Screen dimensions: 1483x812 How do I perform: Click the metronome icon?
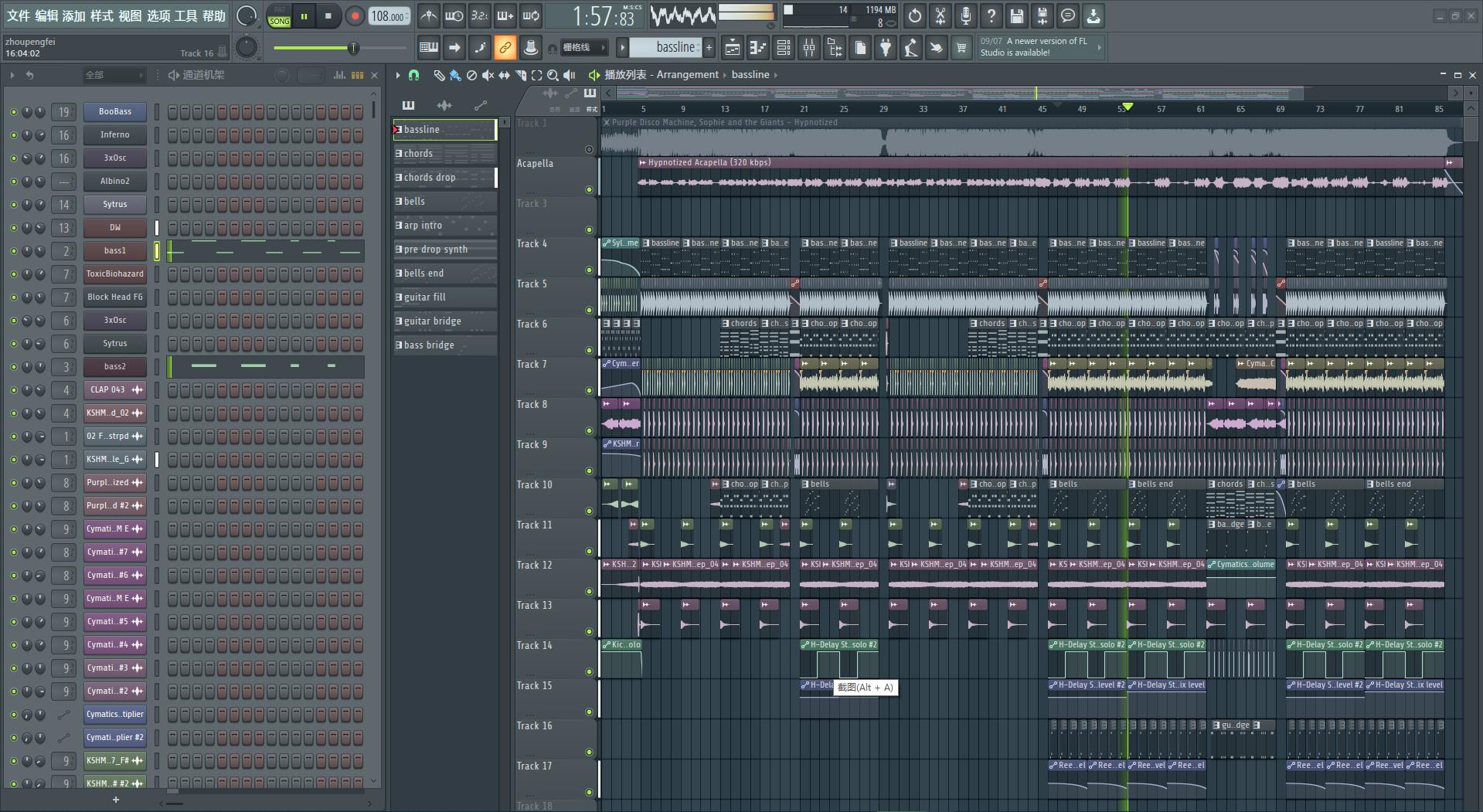coord(429,15)
